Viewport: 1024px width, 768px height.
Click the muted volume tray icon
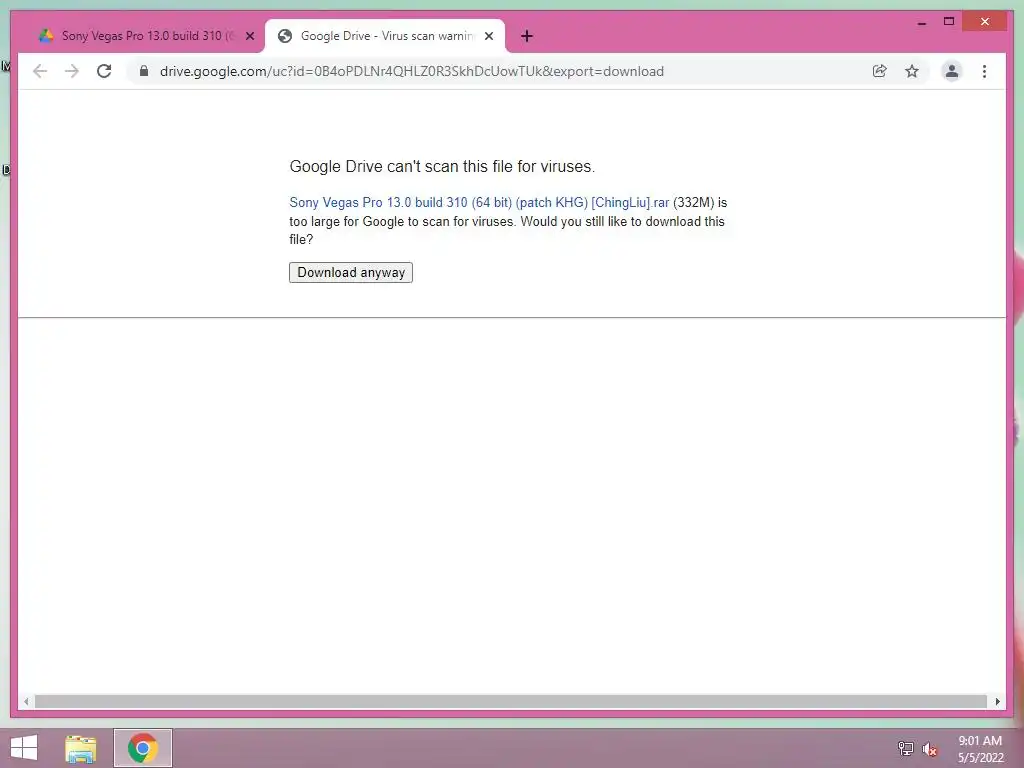(x=930, y=749)
